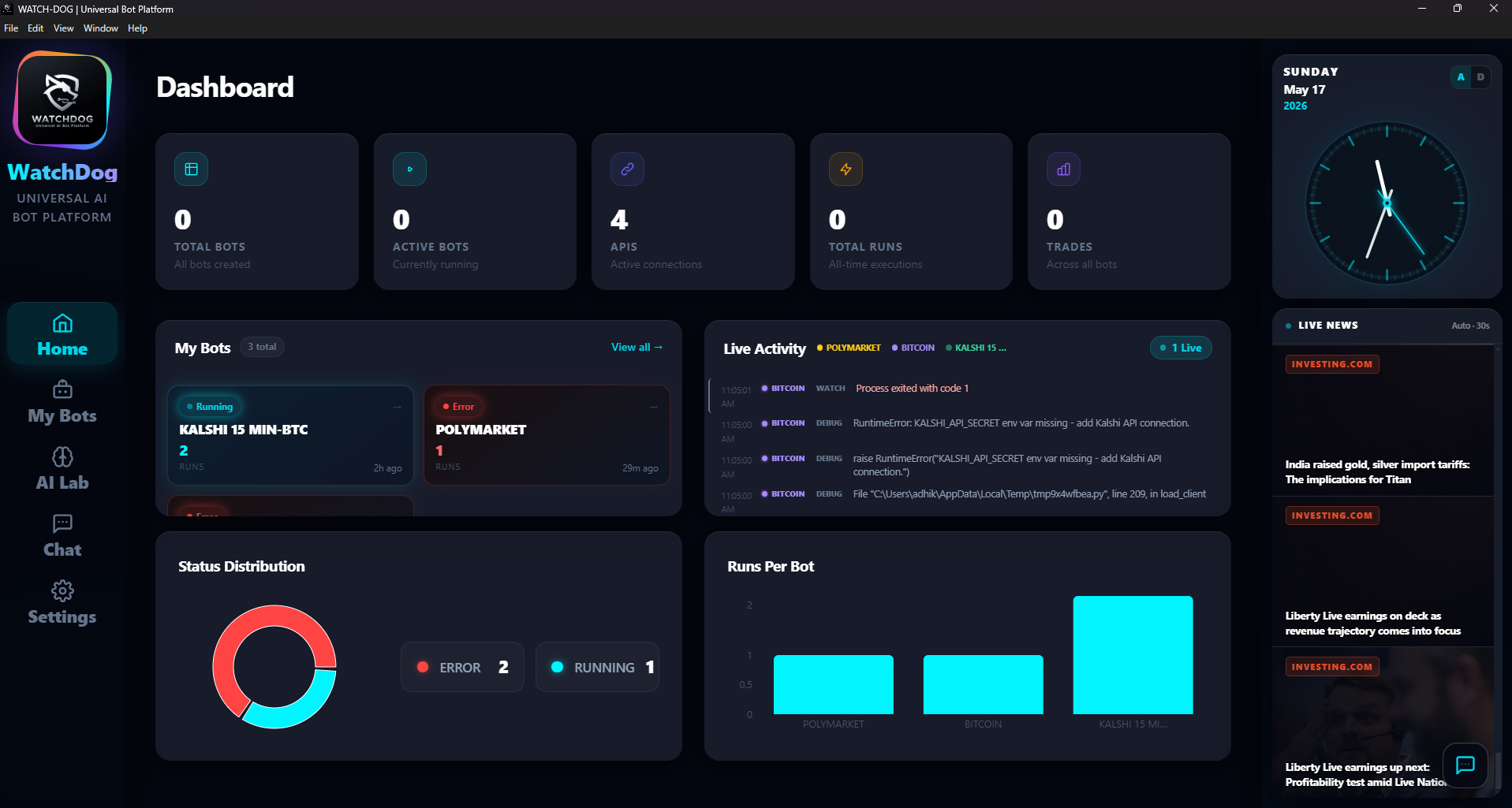Open Settings gear in sidebar
The image size is (1512, 808).
[62, 591]
